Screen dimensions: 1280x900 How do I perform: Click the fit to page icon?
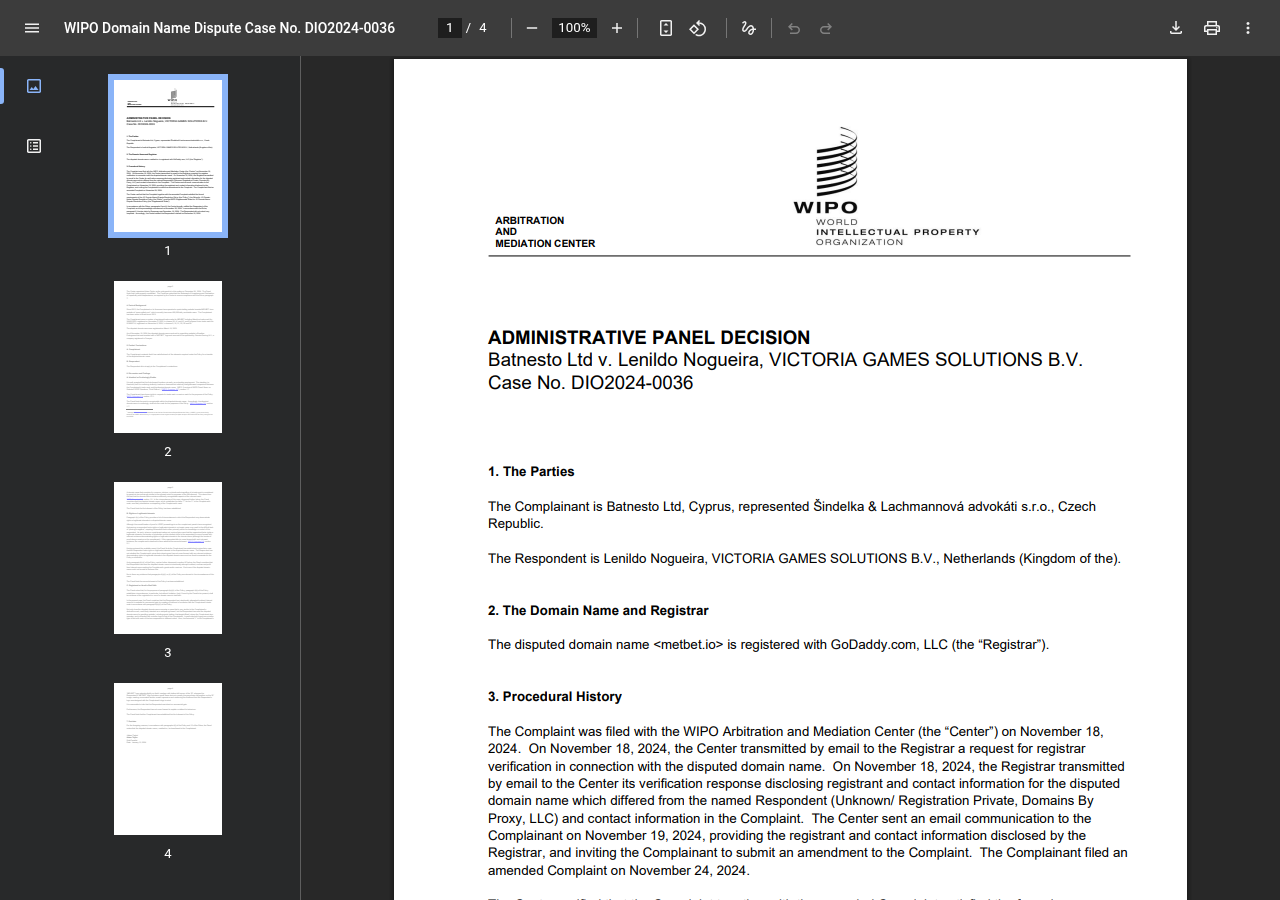coord(666,28)
